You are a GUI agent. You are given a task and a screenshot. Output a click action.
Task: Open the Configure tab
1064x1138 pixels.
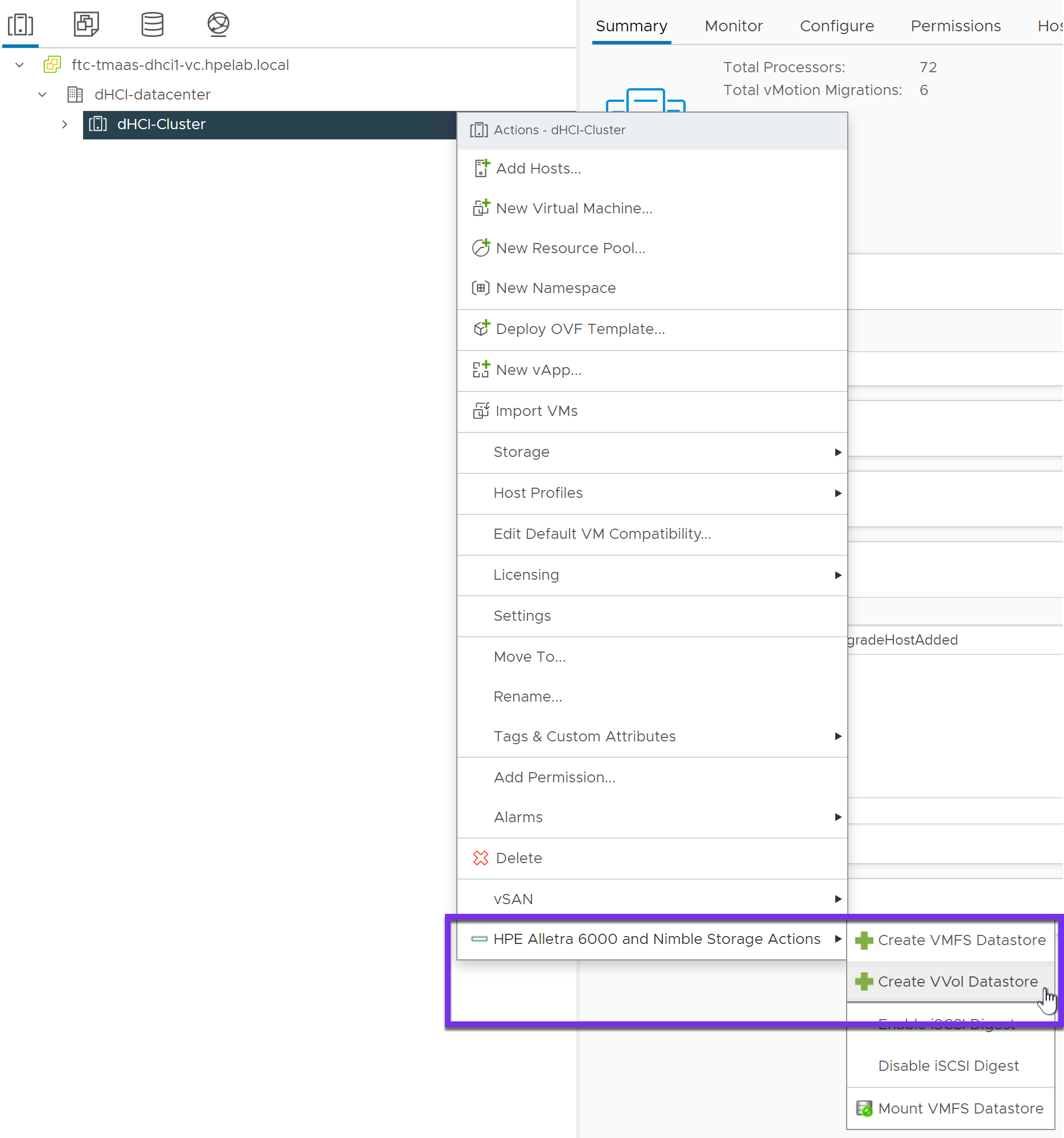click(836, 26)
